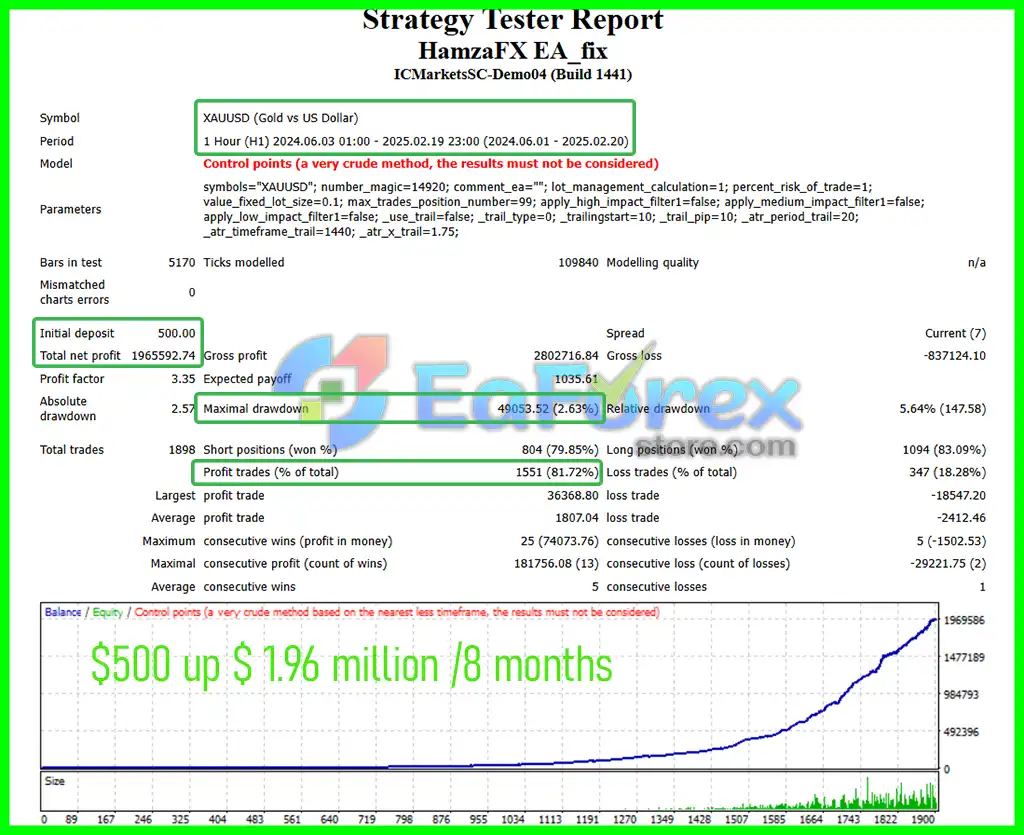Select spread value 'Current (7)'
This screenshot has height=835, width=1024.
point(955,334)
